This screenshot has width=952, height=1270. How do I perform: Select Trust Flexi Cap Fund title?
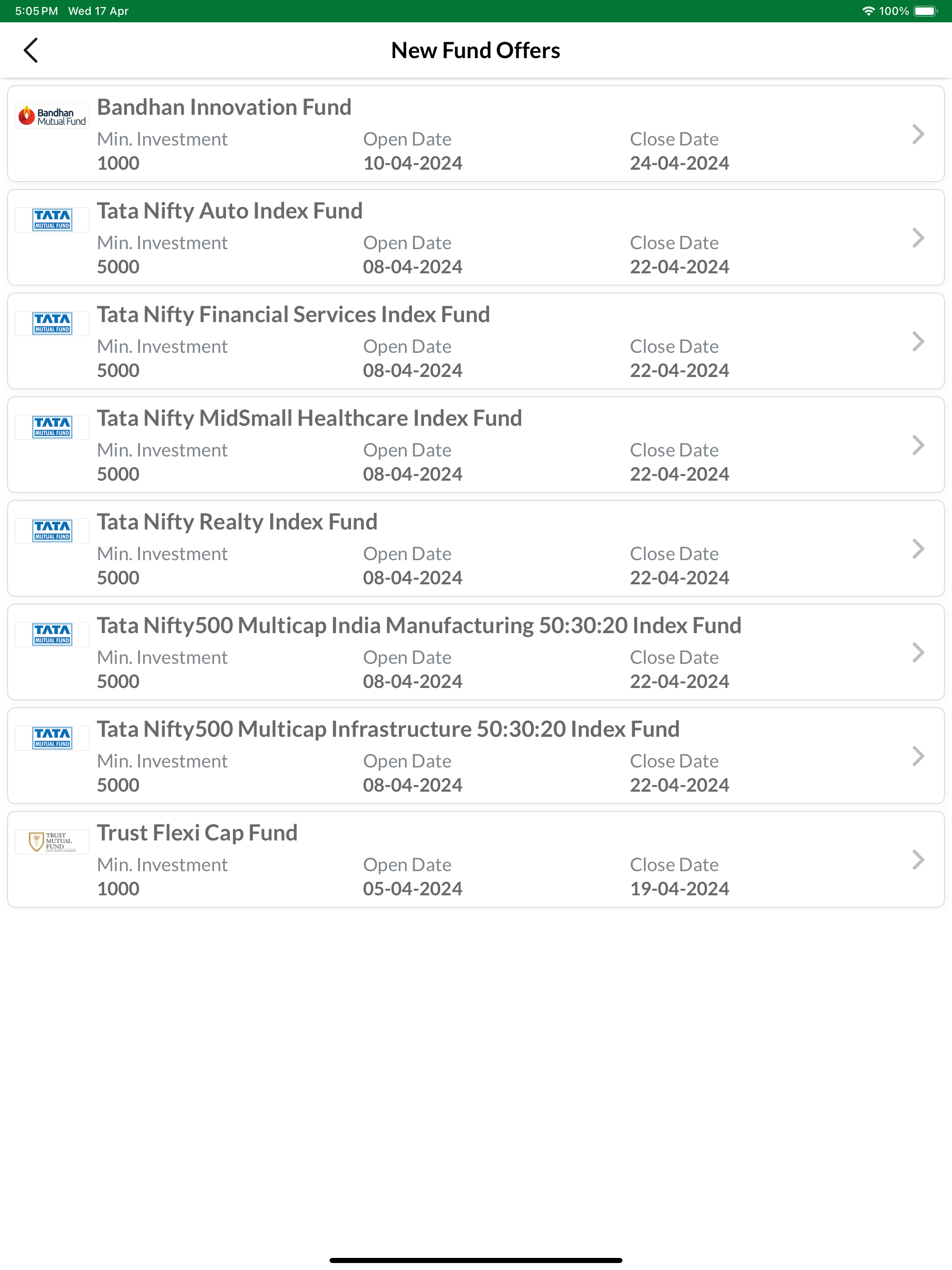(197, 833)
